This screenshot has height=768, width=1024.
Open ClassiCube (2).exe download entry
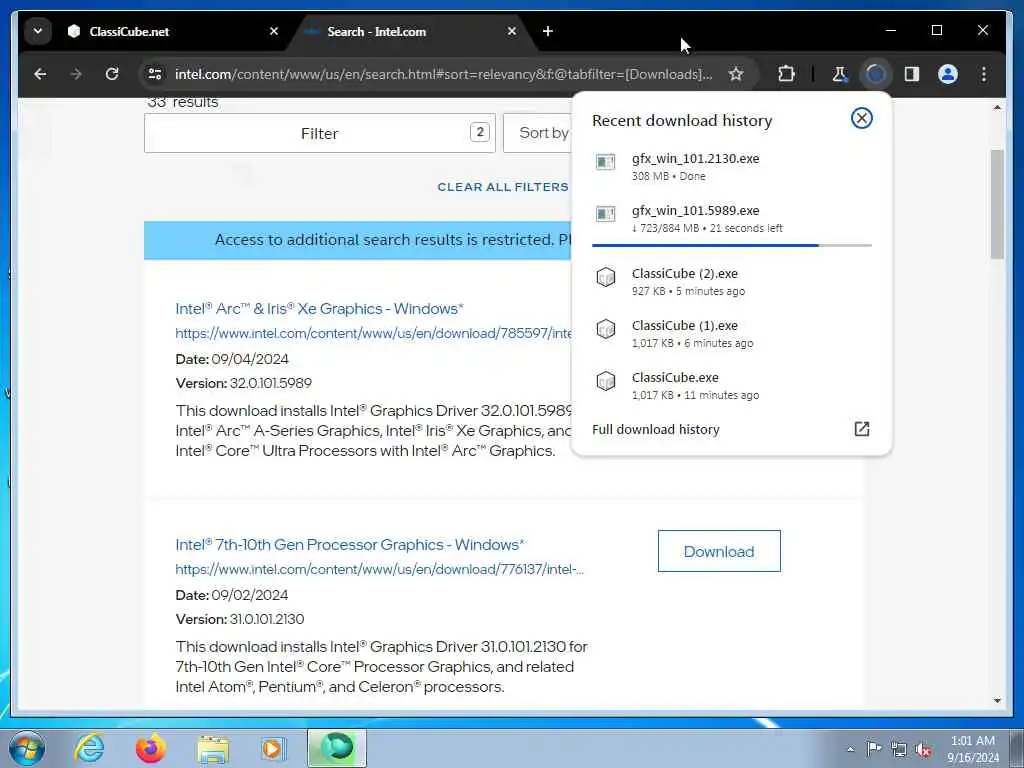731,281
